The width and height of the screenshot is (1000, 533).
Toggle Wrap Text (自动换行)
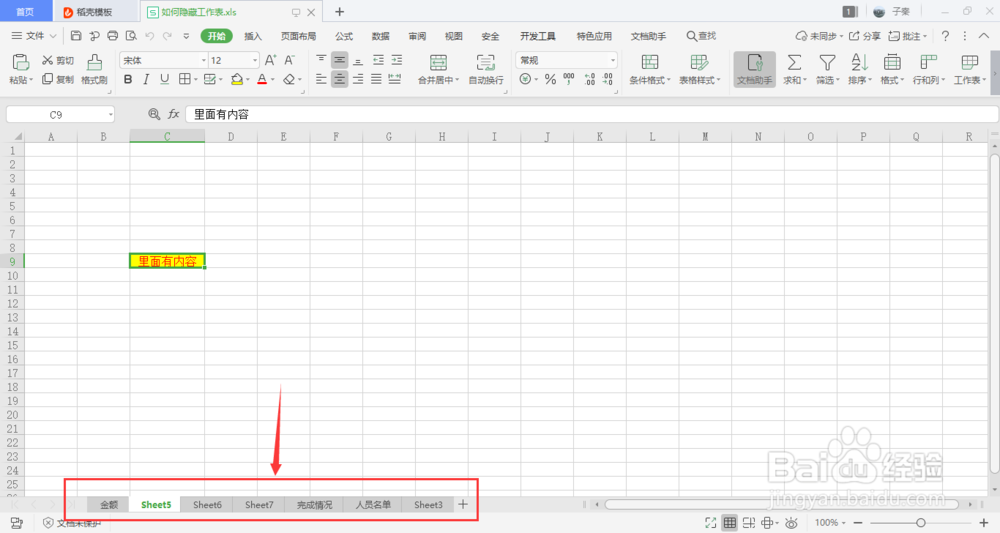(486, 69)
